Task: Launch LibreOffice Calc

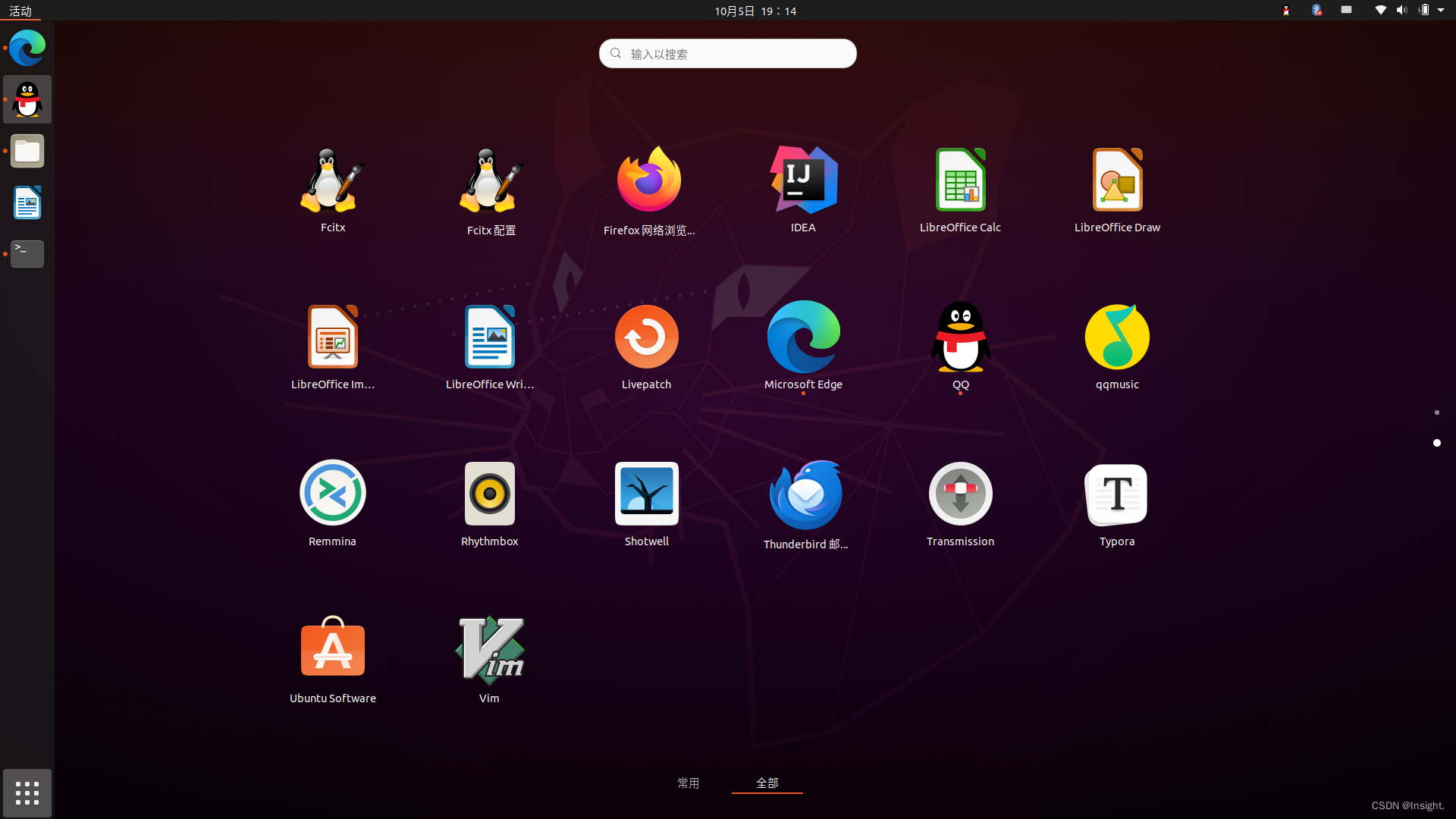Action: coord(960,190)
